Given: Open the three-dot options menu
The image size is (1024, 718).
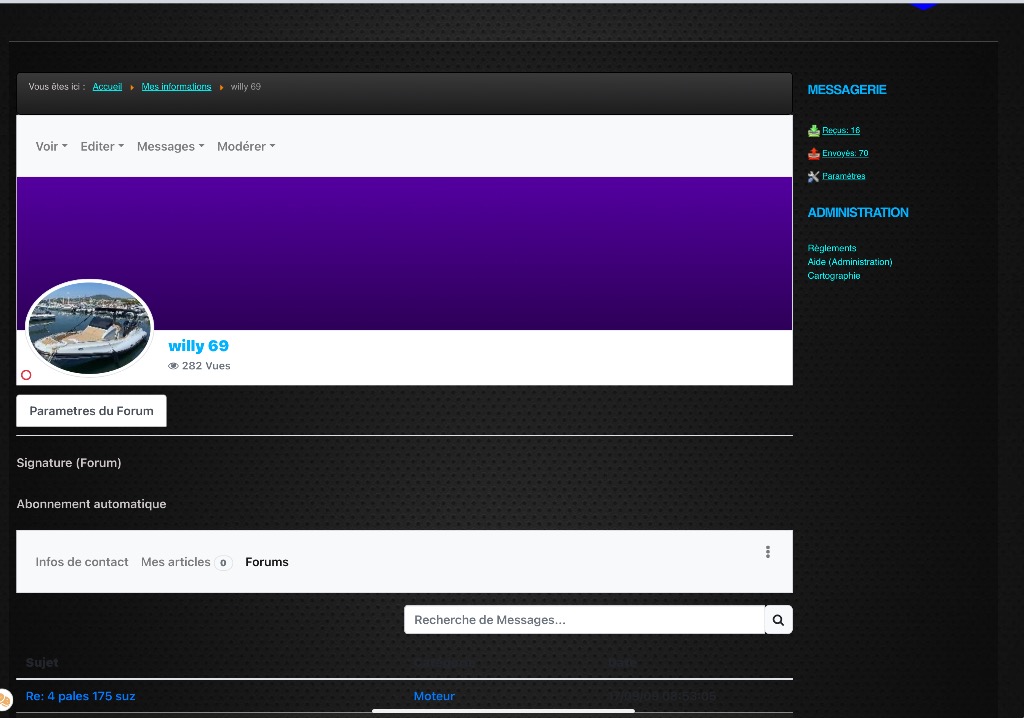Looking at the screenshot, I should (x=768, y=552).
